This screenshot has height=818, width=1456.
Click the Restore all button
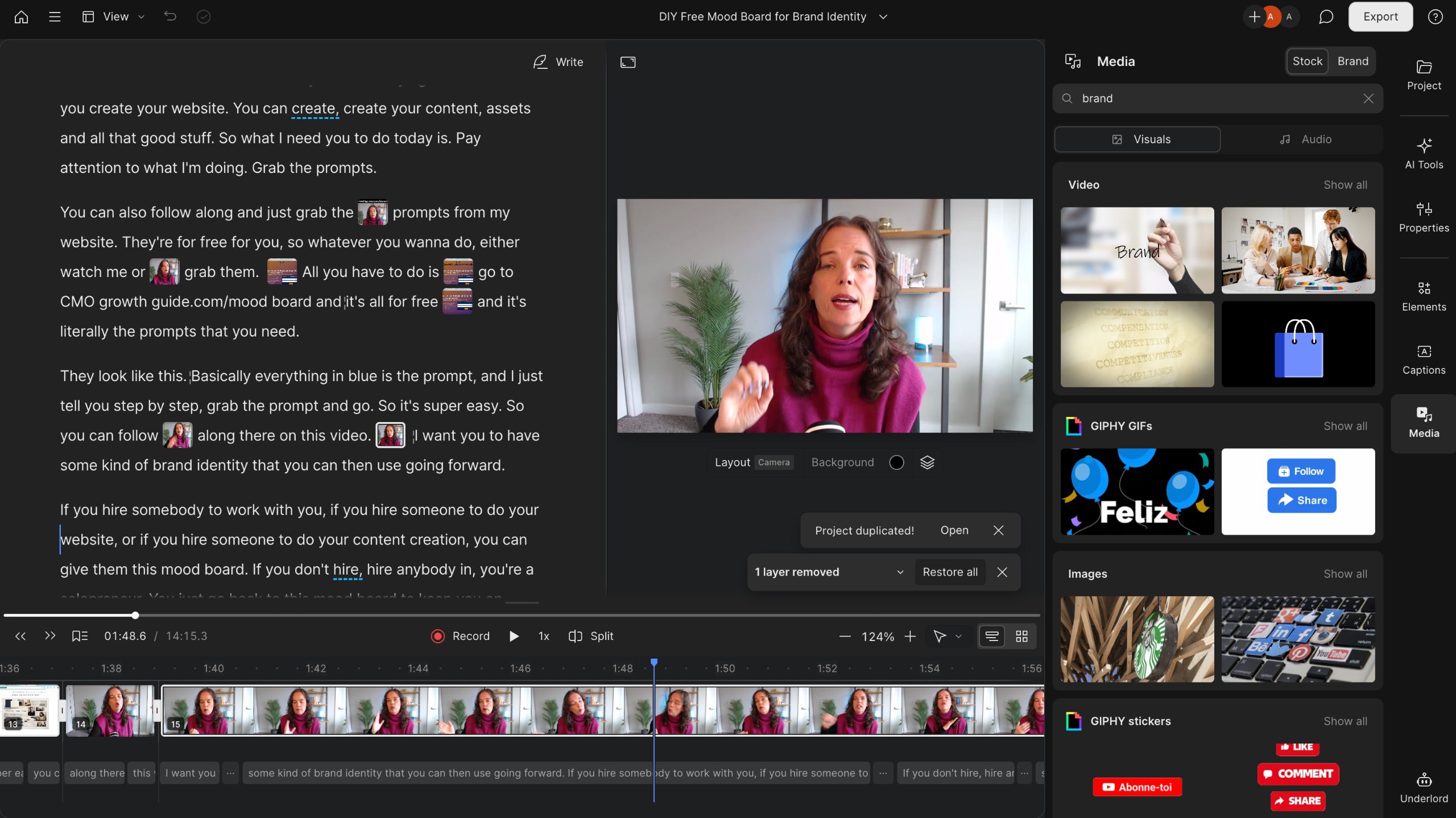click(950, 572)
